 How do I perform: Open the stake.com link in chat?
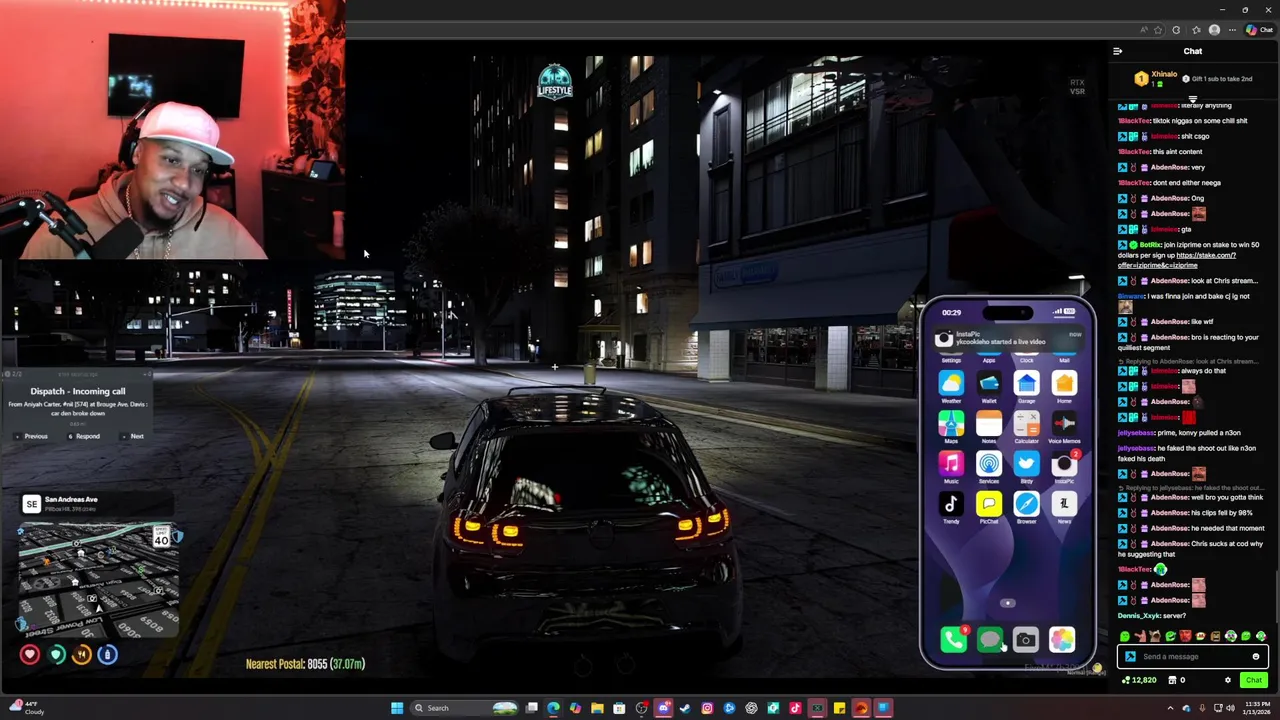(x=1177, y=260)
